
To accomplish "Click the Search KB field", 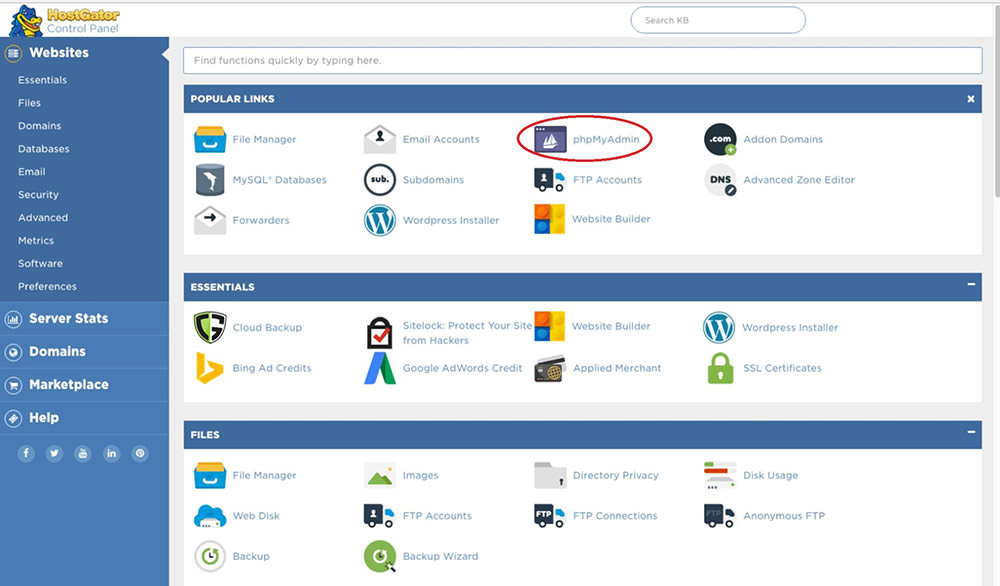I will pyautogui.click(x=718, y=20).
